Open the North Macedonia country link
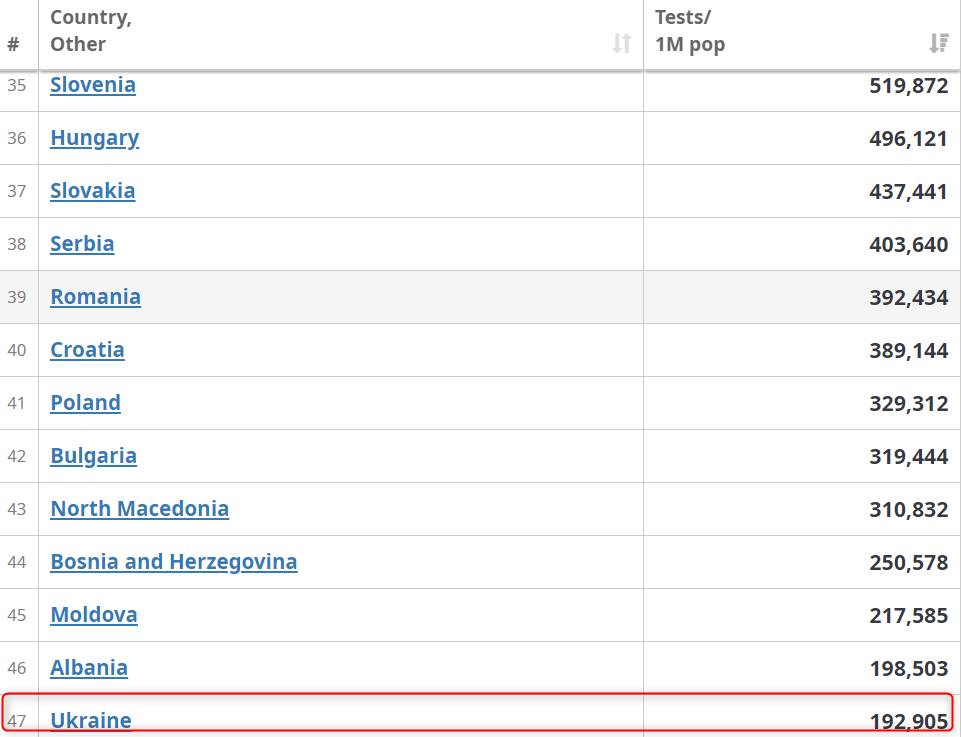 click(139, 509)
